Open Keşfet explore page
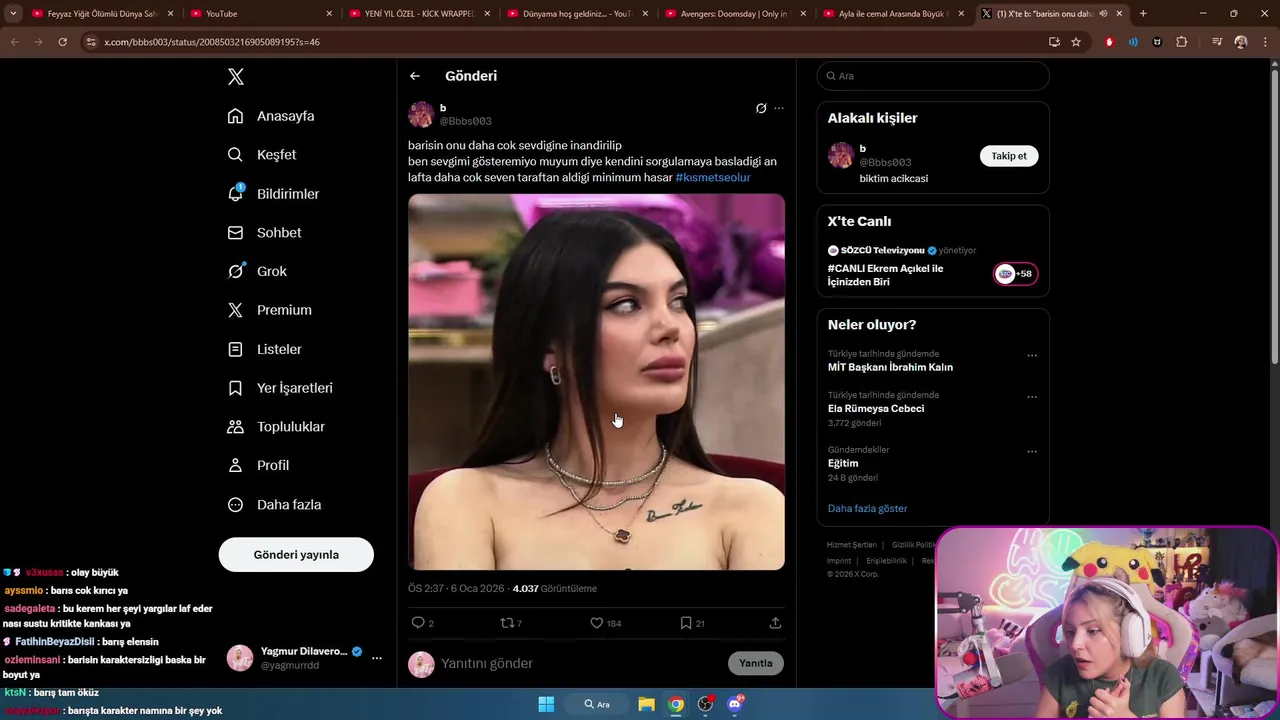Screen dimensions: 1280x720 pos(262,155)
